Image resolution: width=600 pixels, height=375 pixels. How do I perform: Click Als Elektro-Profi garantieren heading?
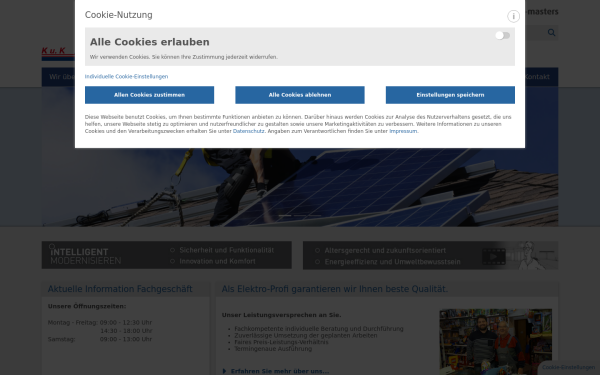click(335, 289)
